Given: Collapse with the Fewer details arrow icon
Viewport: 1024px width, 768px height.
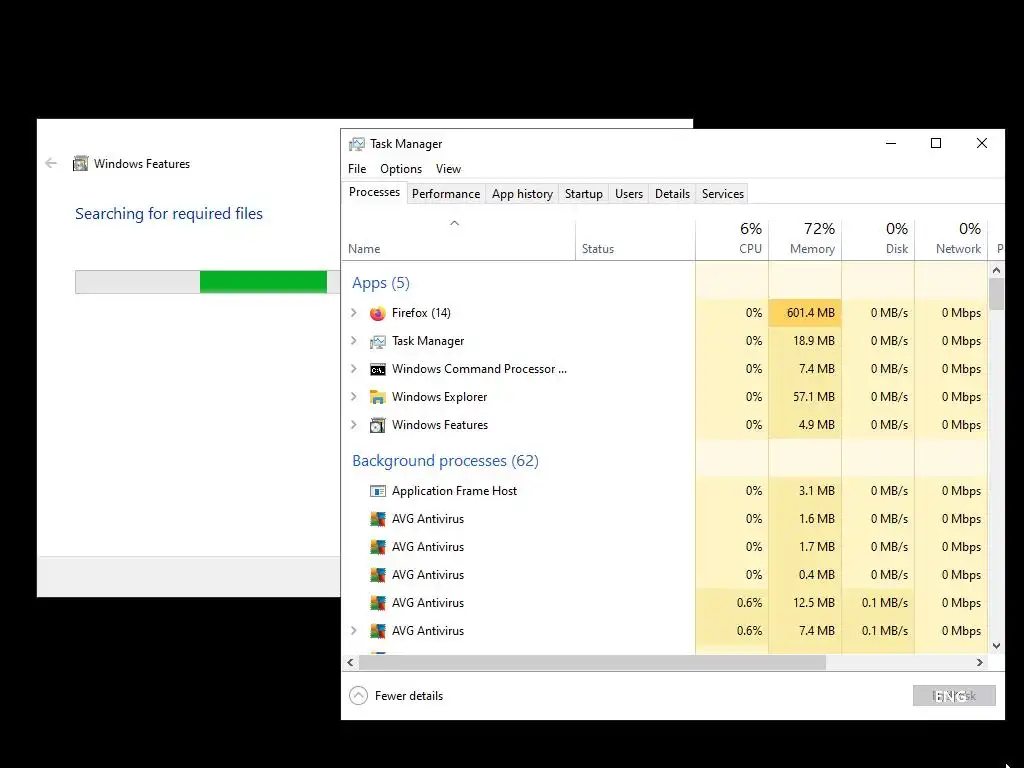Looking at the screenshot, I should [359, 696].
